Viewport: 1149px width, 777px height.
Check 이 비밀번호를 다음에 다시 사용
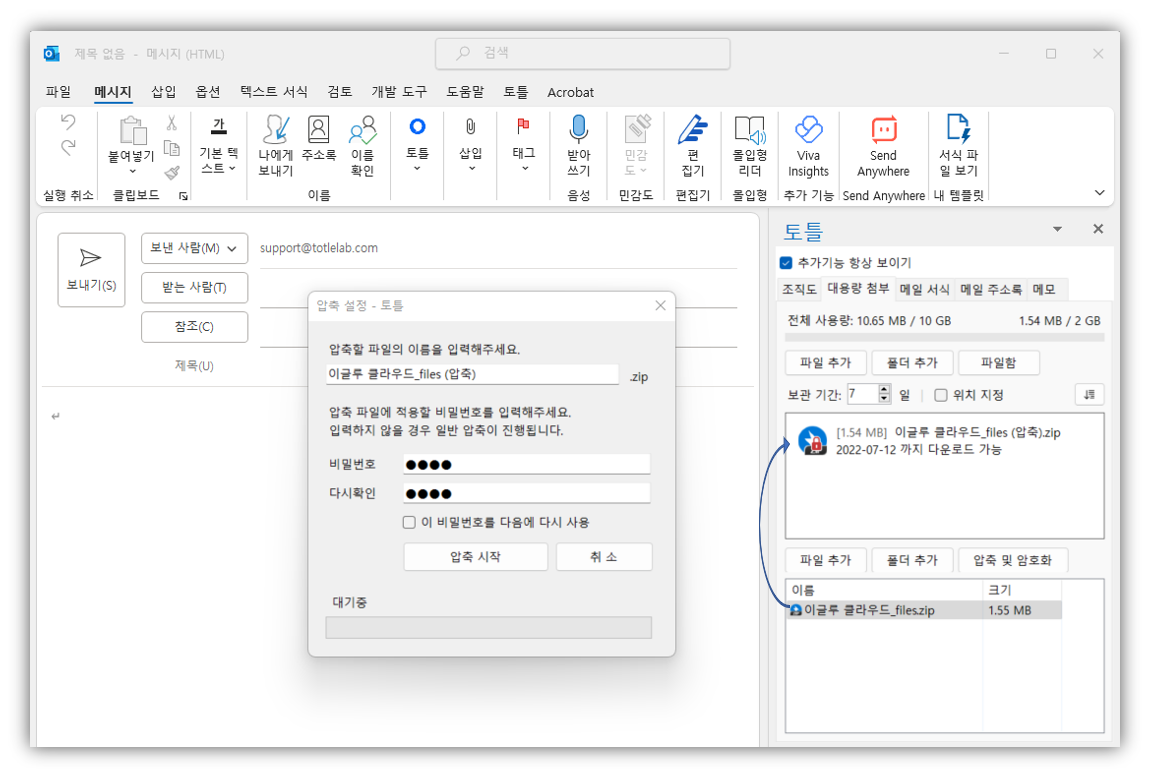409,522
